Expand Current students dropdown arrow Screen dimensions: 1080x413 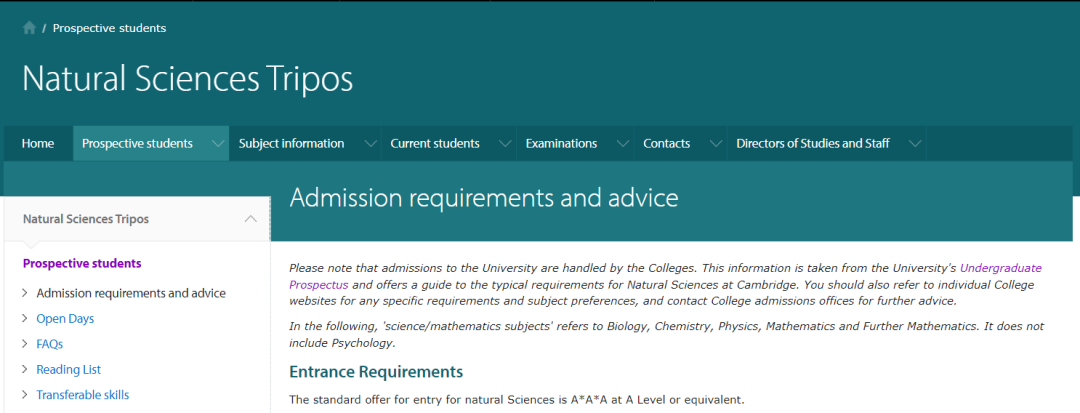[505, 144]
